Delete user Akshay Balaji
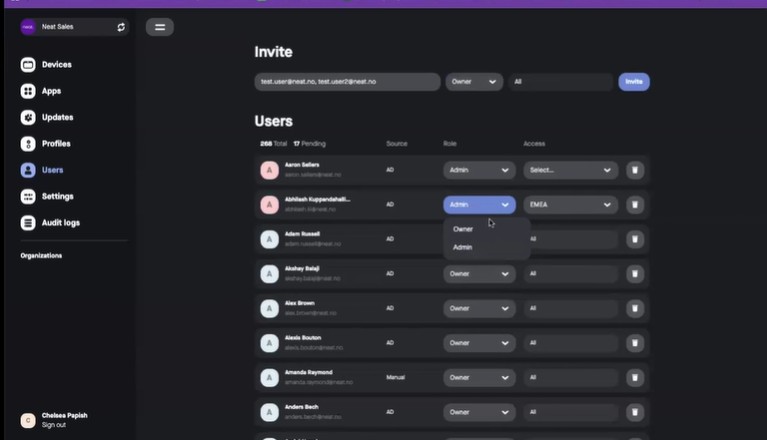The height and width of the screenshot is (440, 767). [x=635, y=274]
